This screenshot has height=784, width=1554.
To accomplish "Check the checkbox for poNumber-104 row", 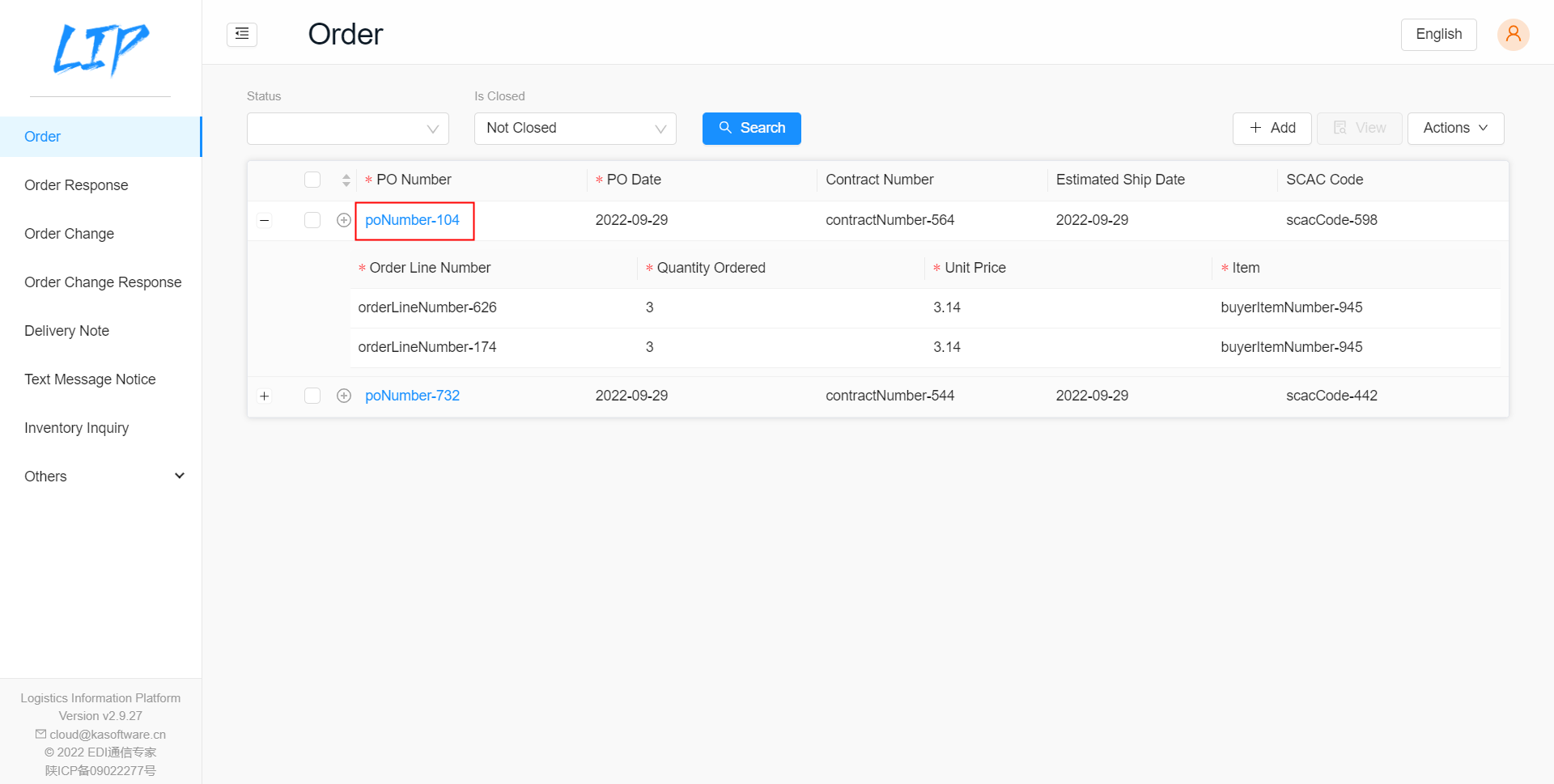I will pyautogui.click(x=312, y=219).
